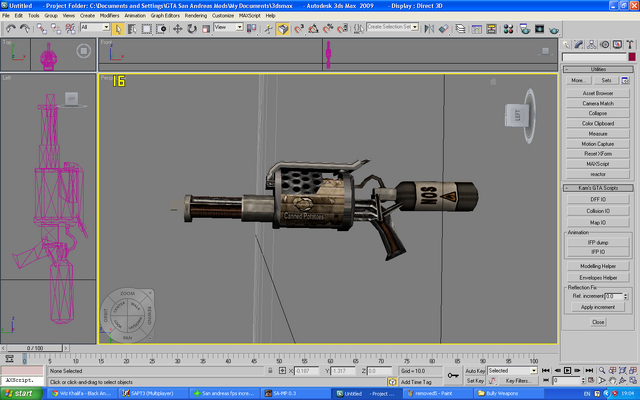
Task: Click the Envelopes Helper button
Action: pyautogui.click(x=598, y=278)
